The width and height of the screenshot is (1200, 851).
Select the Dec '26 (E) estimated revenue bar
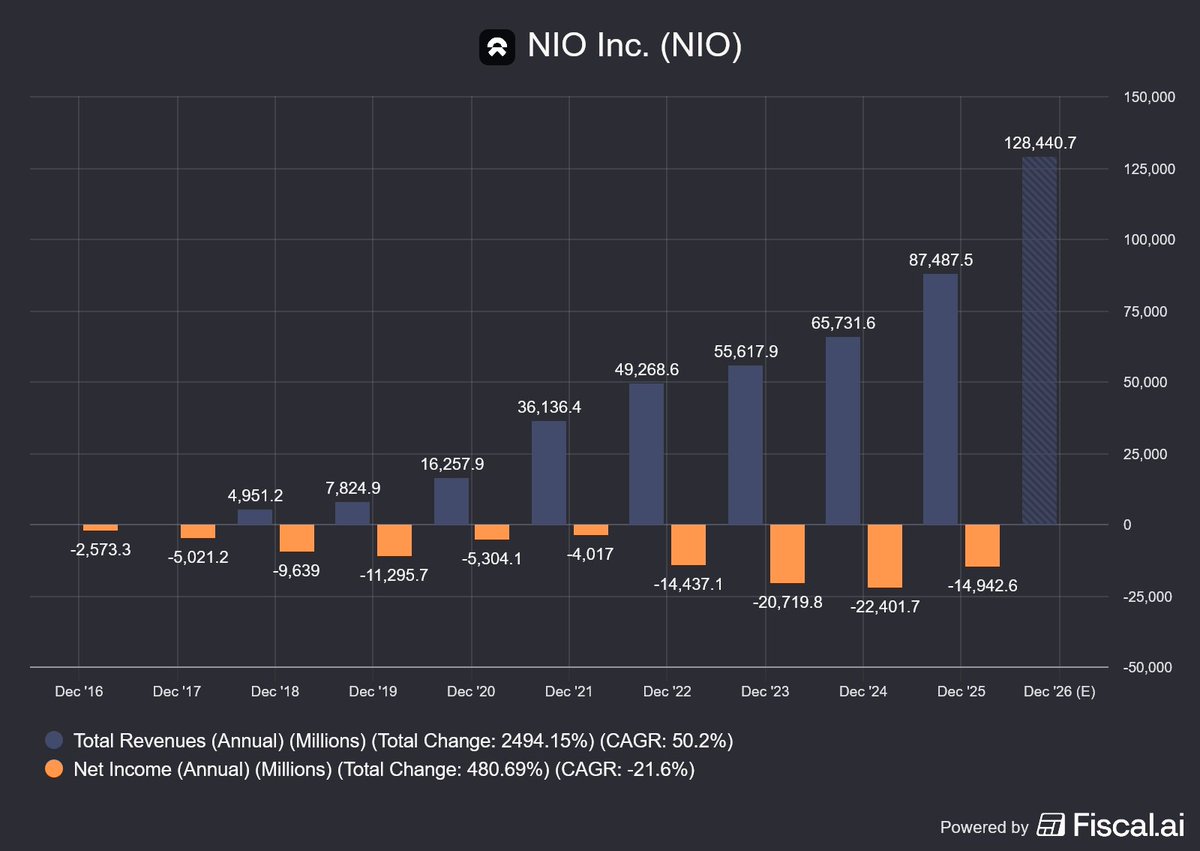tap(1040, 341)
